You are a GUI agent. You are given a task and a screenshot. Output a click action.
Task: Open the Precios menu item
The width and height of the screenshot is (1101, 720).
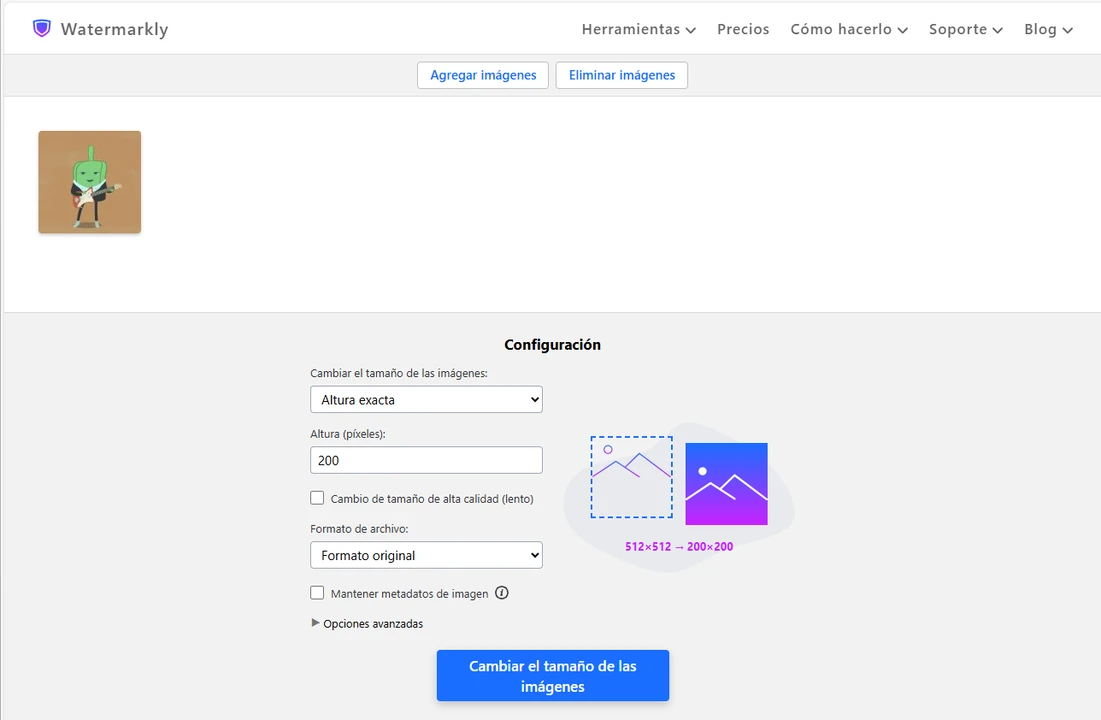(x=743, y=29)
